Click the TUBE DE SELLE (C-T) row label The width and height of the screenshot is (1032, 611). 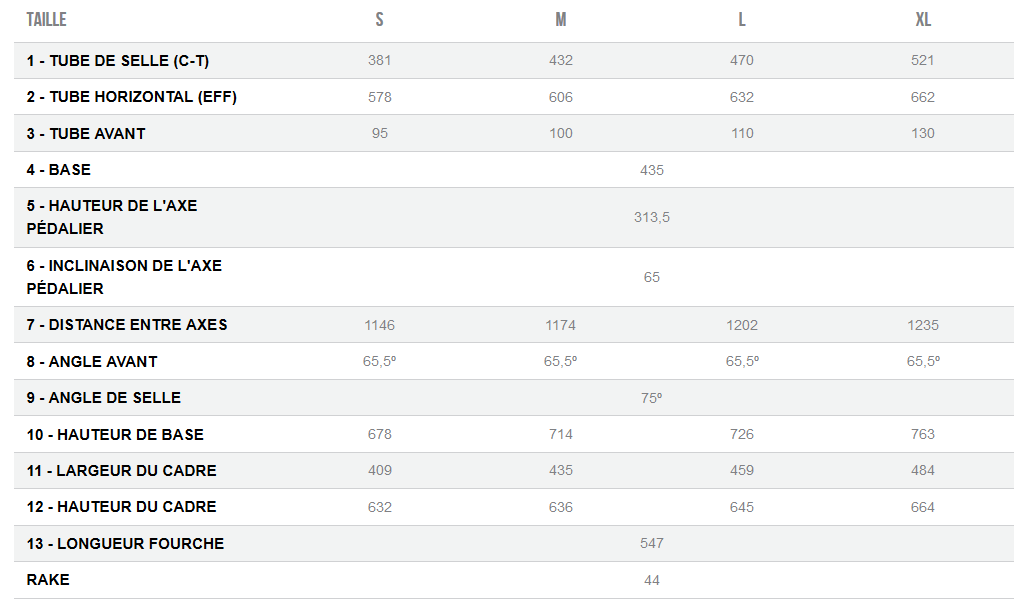[118, 61]
